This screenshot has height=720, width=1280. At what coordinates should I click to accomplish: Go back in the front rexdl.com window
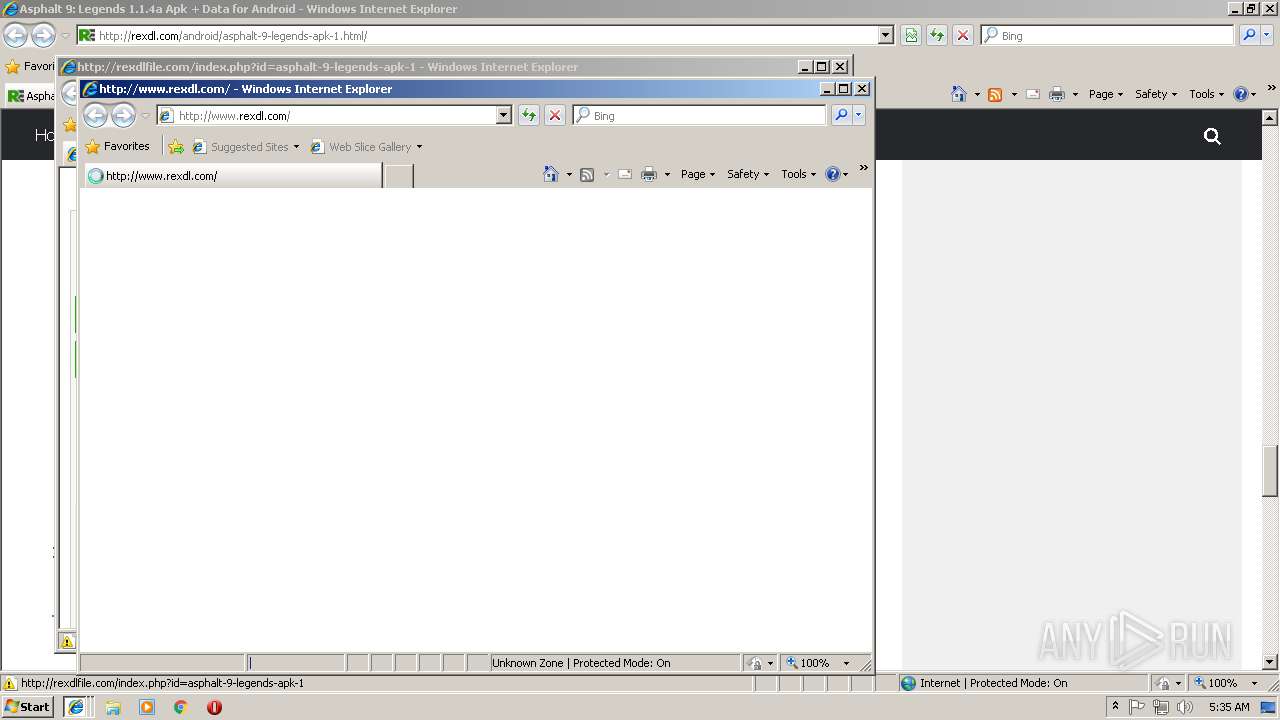pyautogui.click(x=95, y=116)
